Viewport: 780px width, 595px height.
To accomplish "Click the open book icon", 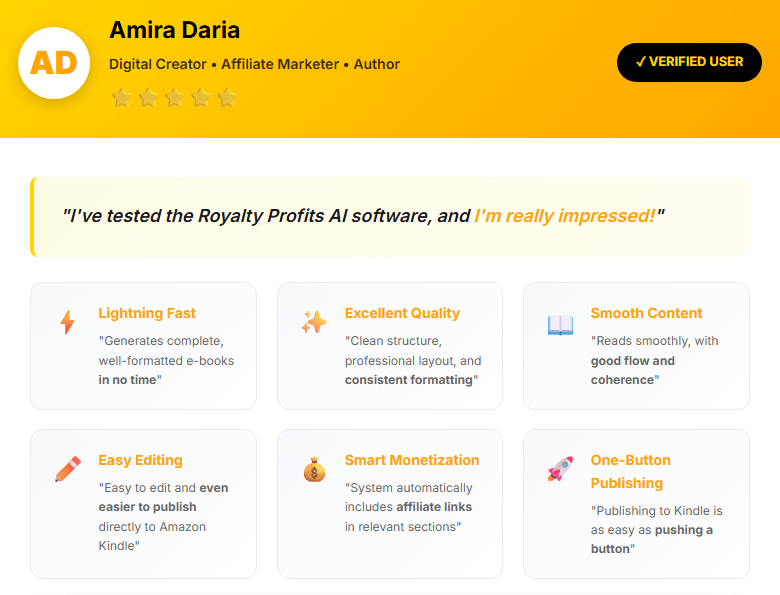I will [x=560, y=324].
